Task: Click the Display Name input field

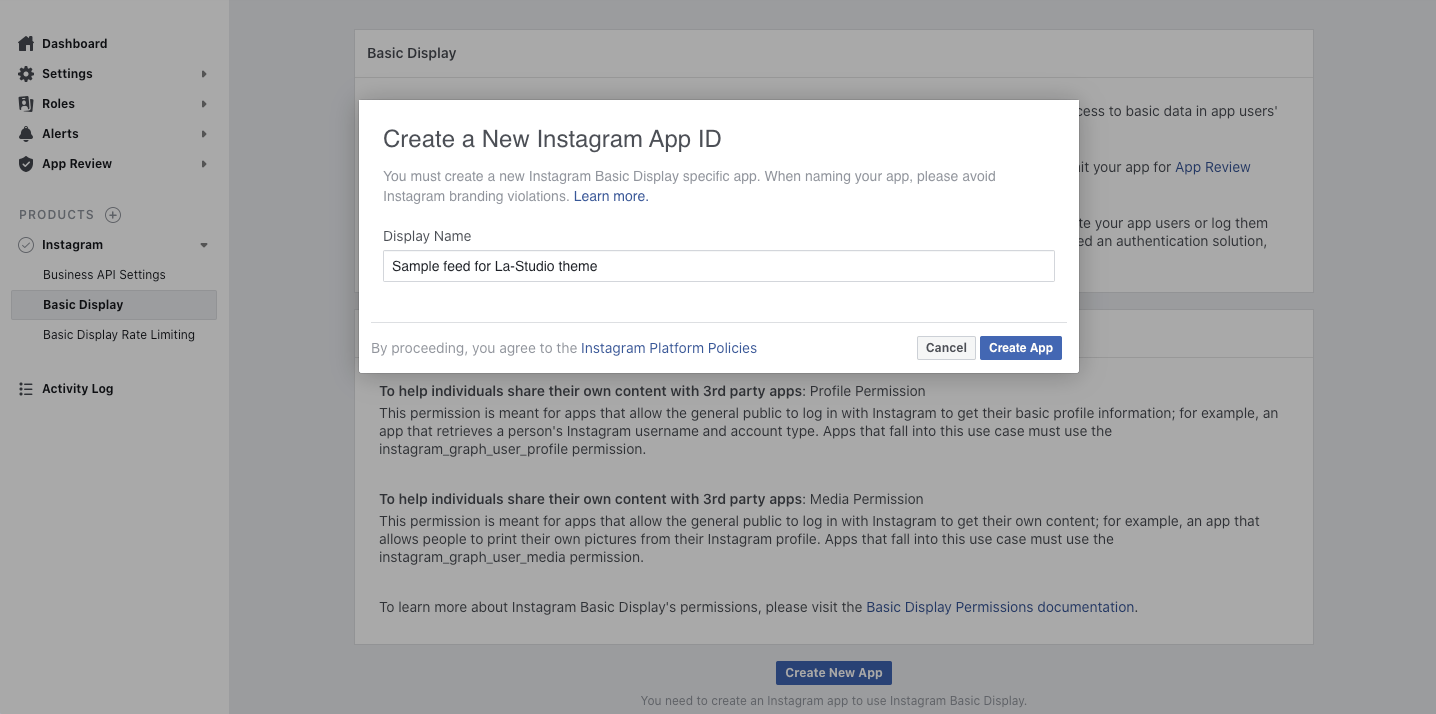Action: 718,266
